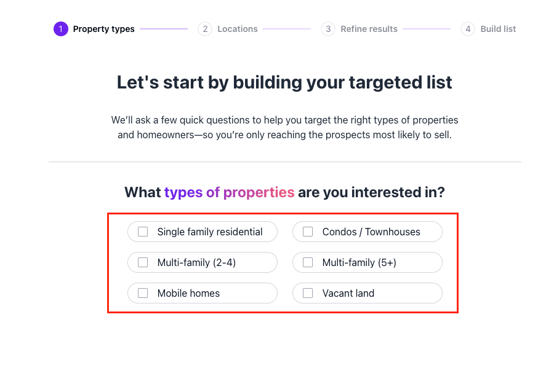This screenshot has width=546, height=376.
Task: Go to the Locations step label
Action: click(x=237, y=29)
